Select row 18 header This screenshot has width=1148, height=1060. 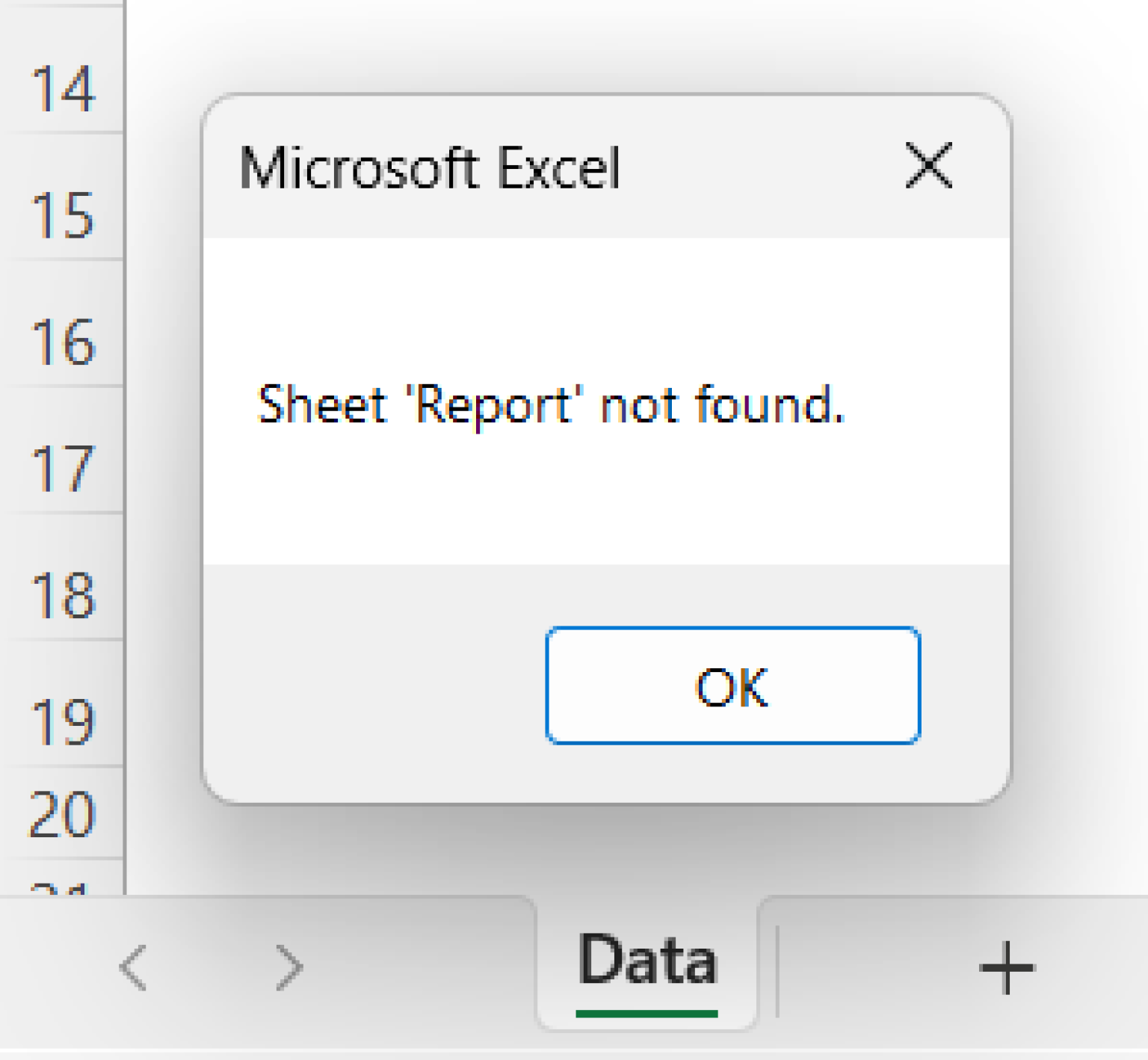tap(63, 595)
